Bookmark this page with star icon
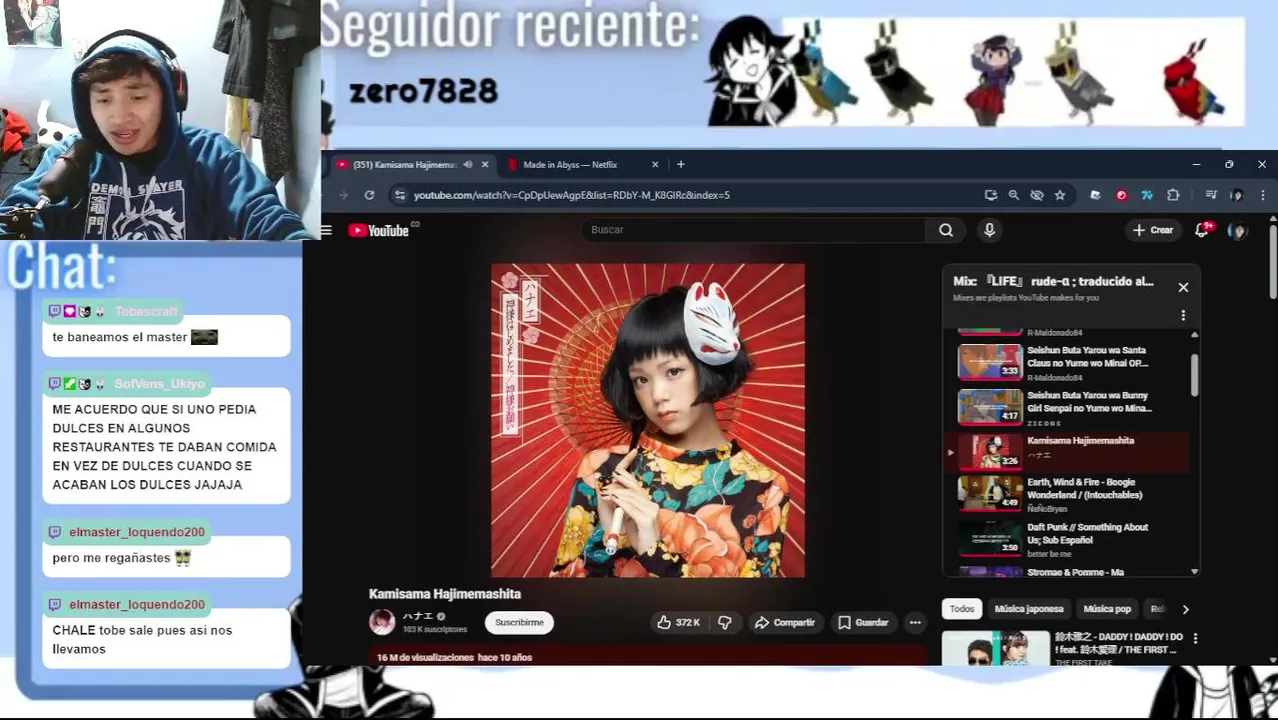 1060,195
